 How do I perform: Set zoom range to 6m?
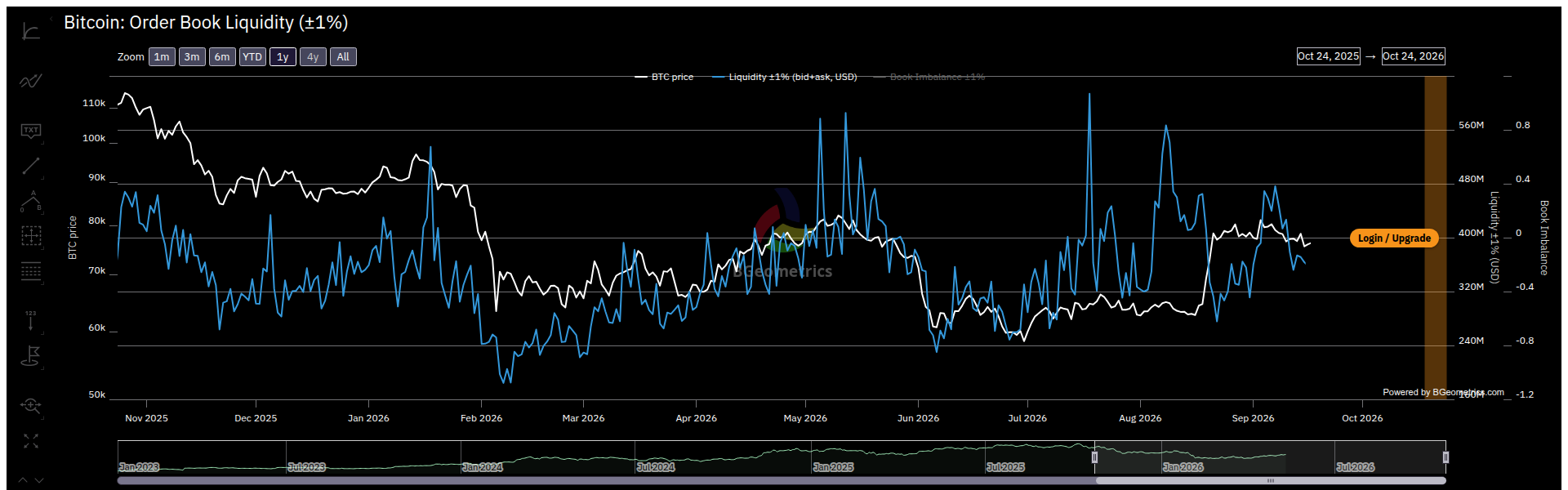pos(222,56)
